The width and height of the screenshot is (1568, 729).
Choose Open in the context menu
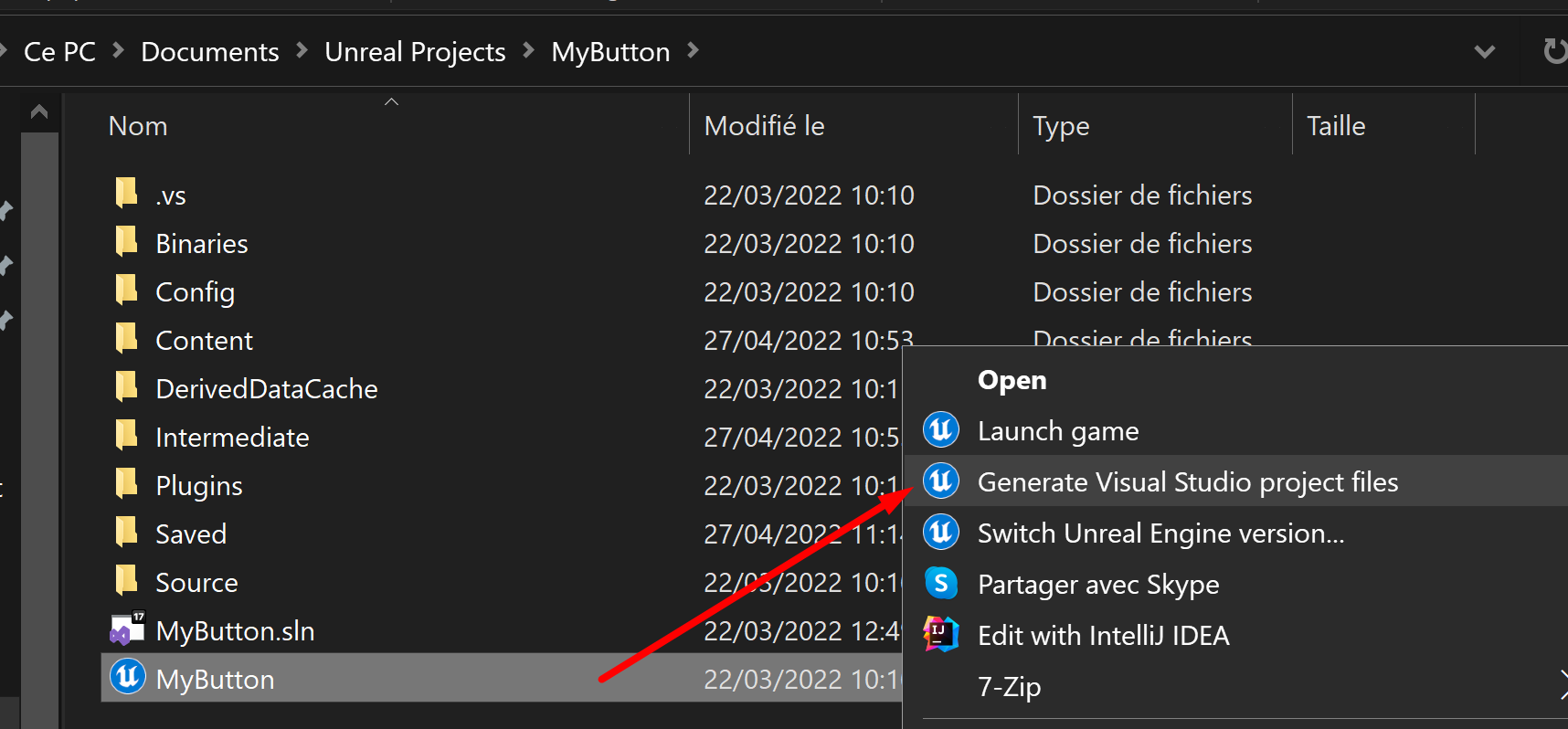(1012, 380)
